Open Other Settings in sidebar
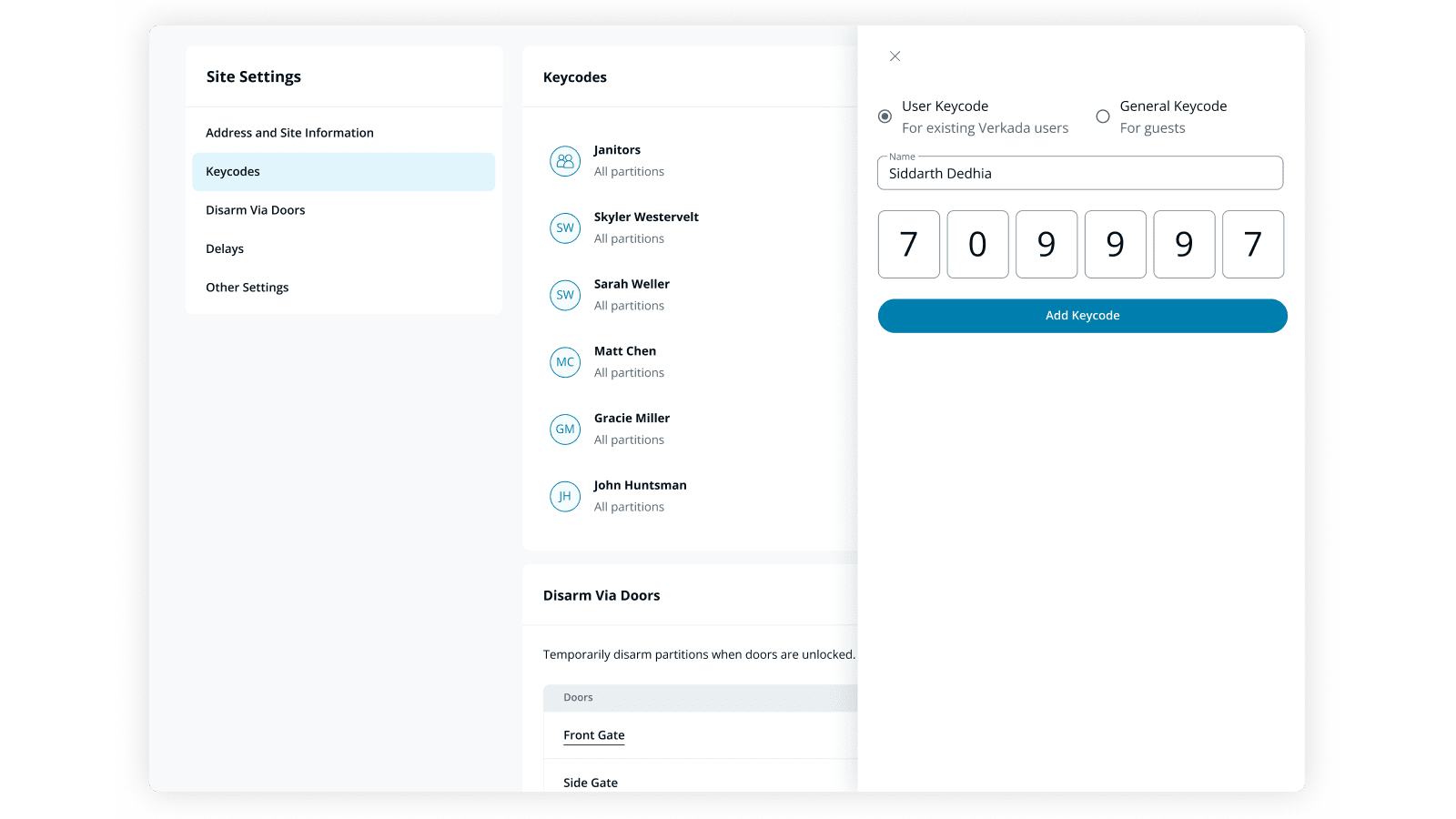The height and width of the screenshot is (819, 1456). (x=248, y=288)
